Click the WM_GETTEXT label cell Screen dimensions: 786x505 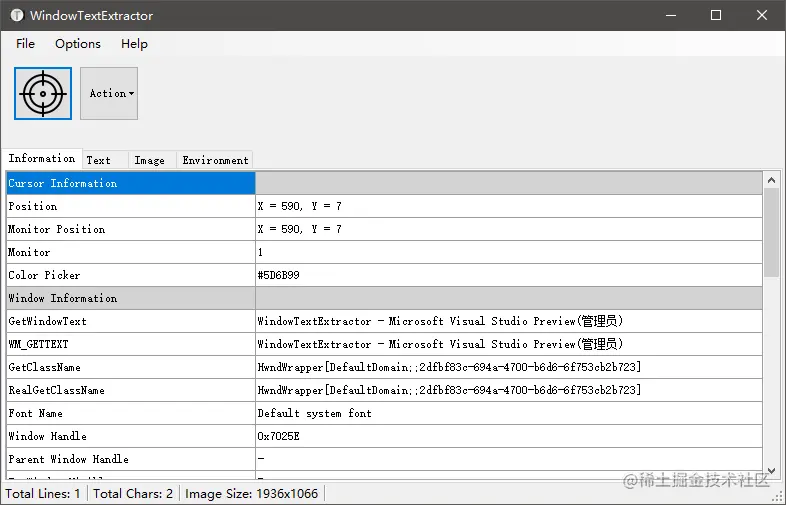pos(131,345)
